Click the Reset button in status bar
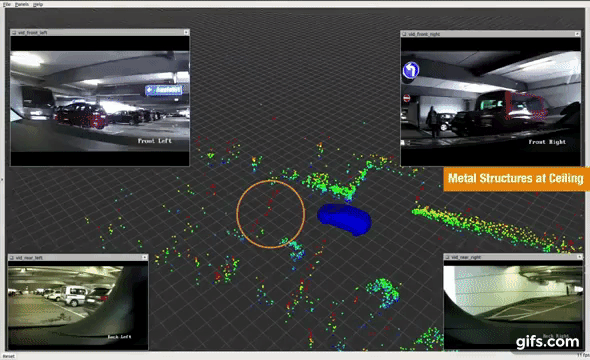The height and width of the screenshot is (360, 590). pos(9,356)
